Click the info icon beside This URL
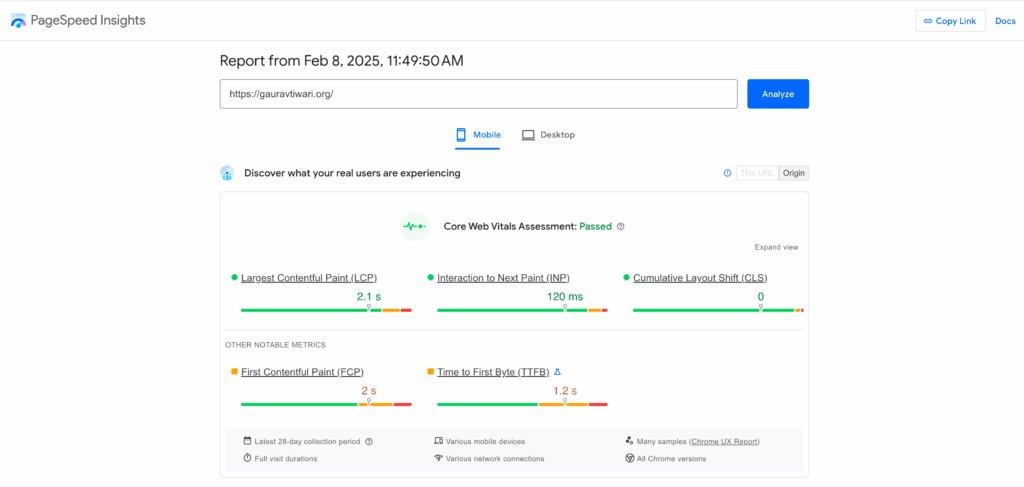This screenshot has width=1024, height=487. click(727, 173)
